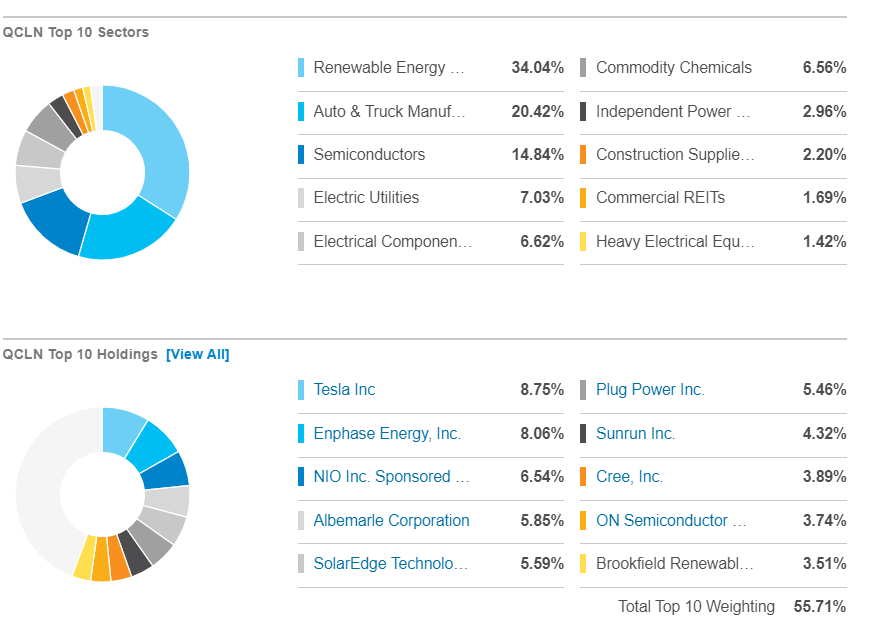
Task: Click Electric Utilities legend color swatch
Action: click(x=301, y=198)
